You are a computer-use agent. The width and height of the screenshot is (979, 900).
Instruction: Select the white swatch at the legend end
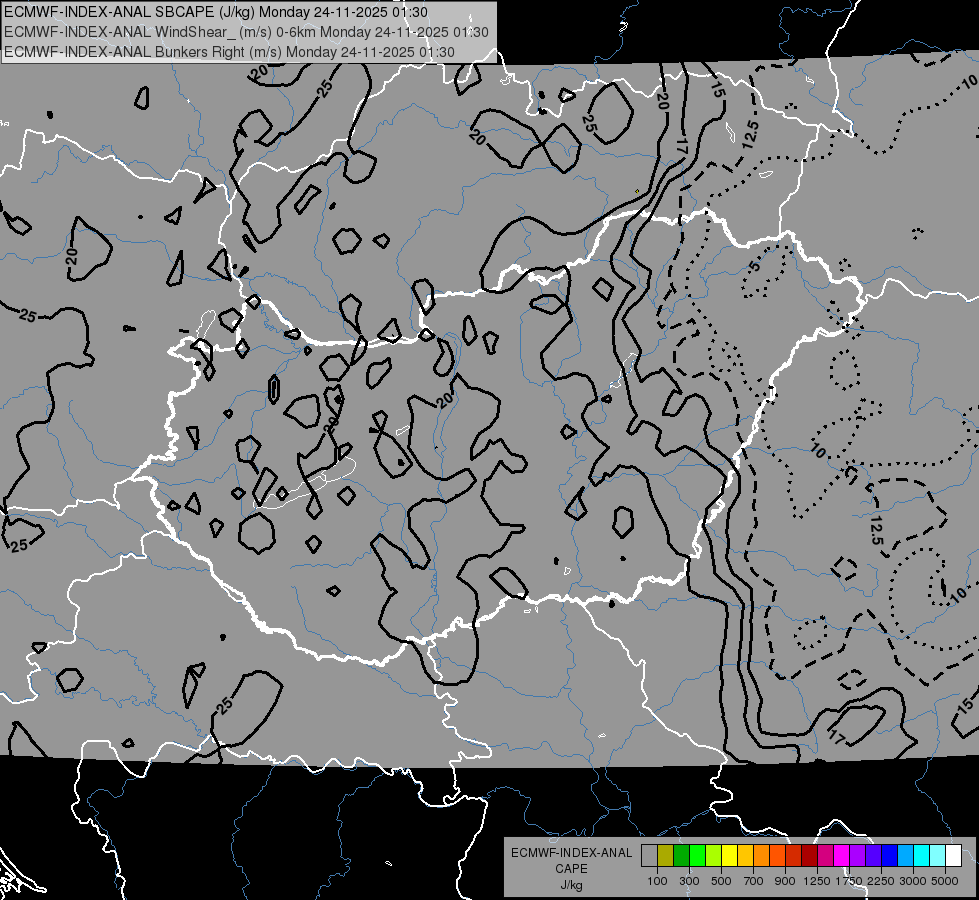[953, 856]
